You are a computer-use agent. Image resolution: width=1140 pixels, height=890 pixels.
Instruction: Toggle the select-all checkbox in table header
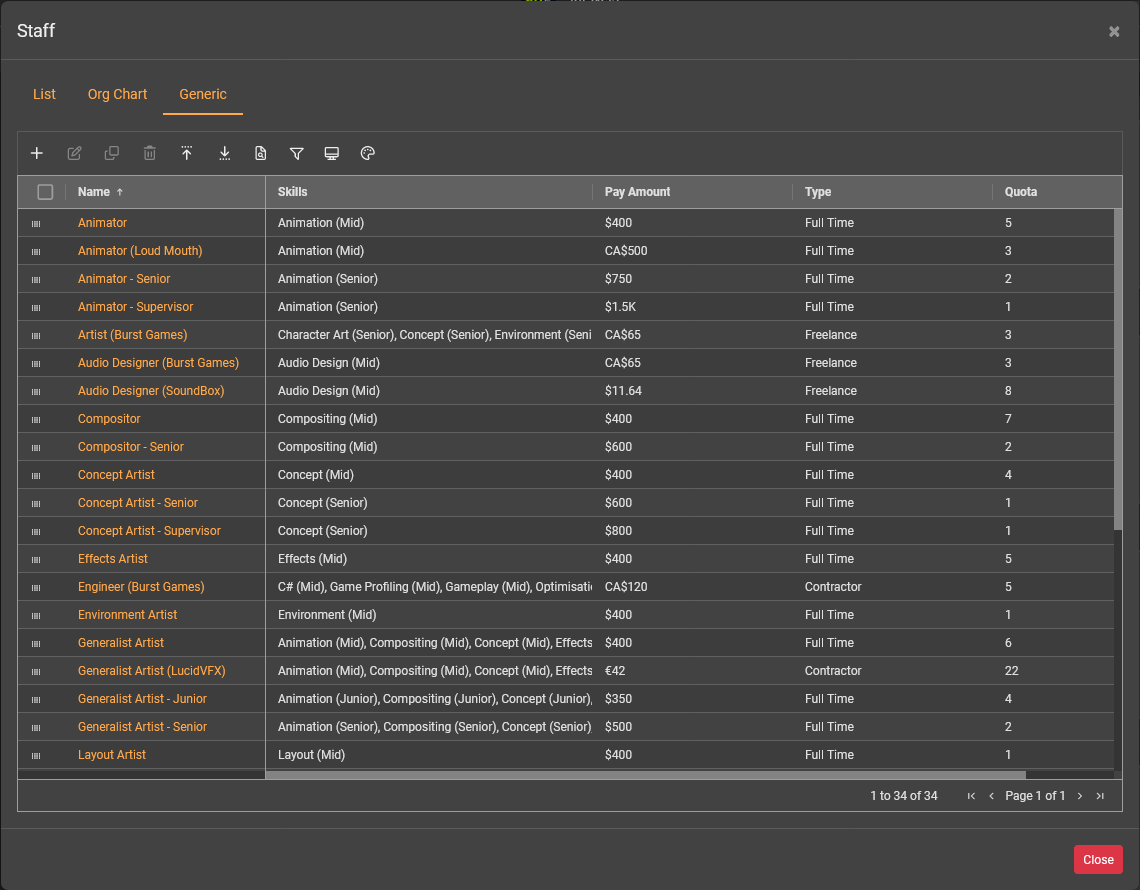click(x=45, y=192)
